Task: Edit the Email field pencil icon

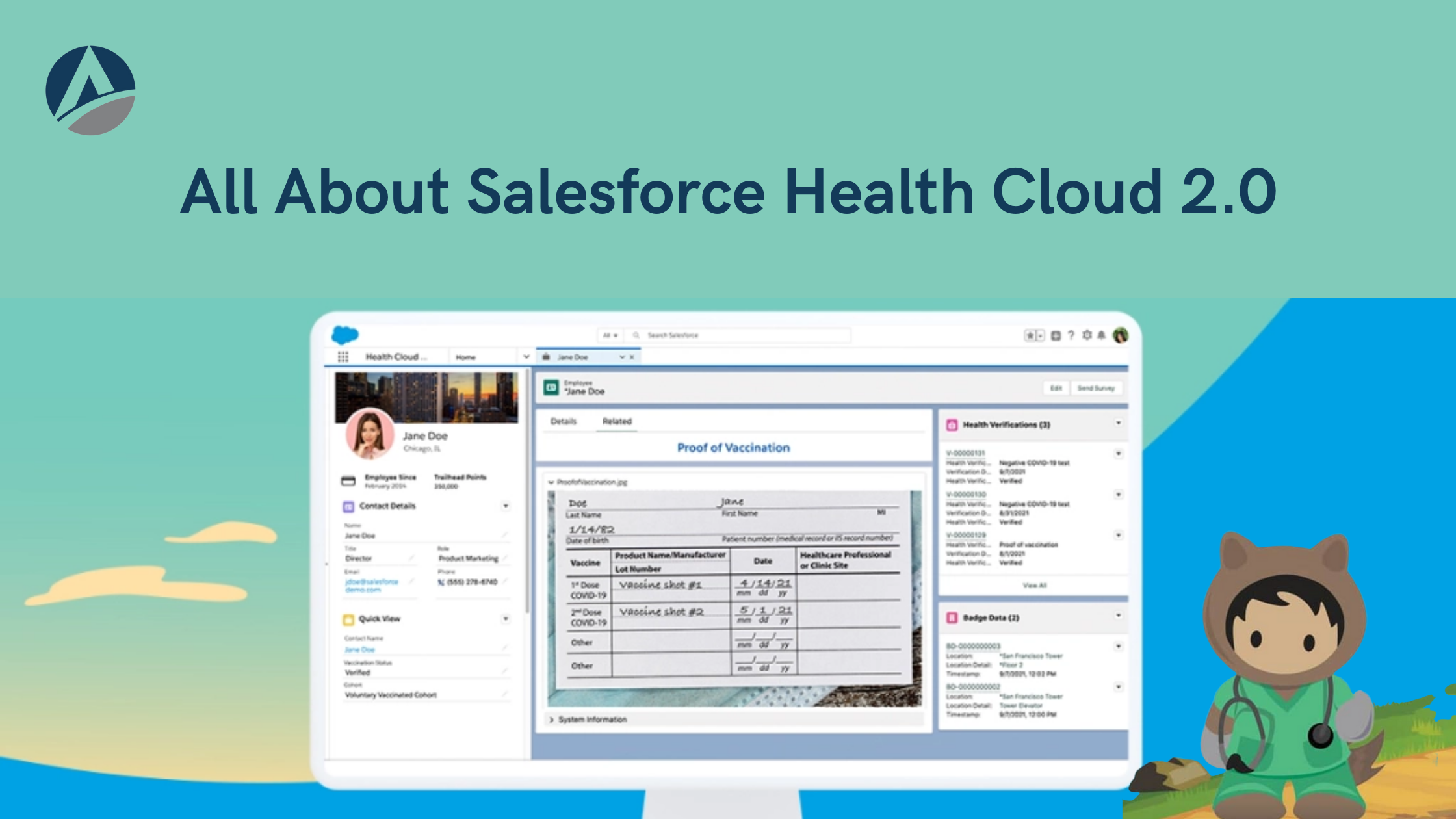Action: (x=411, y=582)
